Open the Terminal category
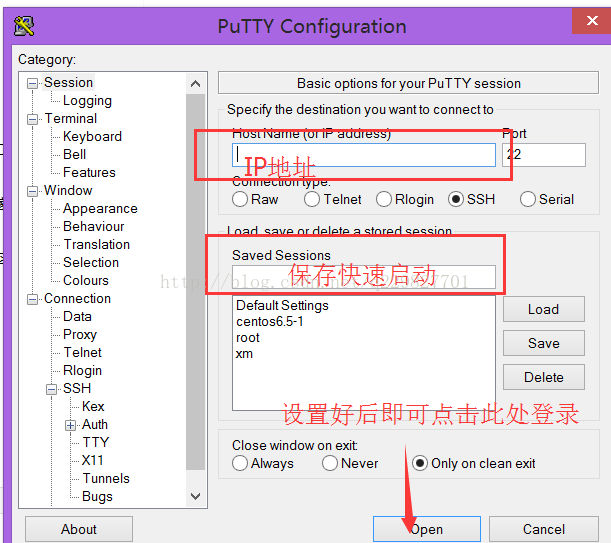The width and height of the screenshot is (611, 543). pos(71,119)
